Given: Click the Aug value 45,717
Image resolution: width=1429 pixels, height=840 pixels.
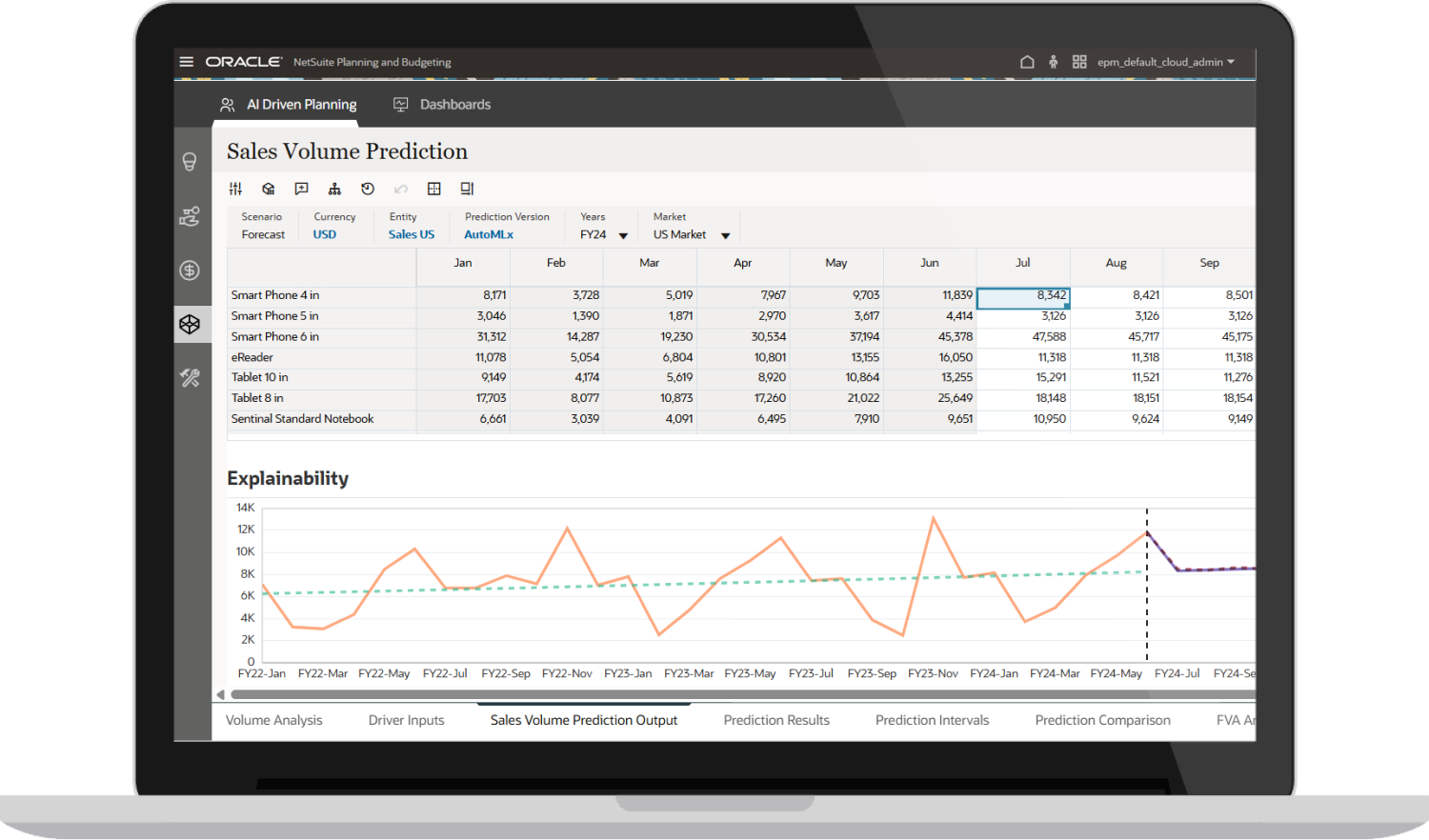Looking at the screenshot, I should click(x=1143, y=337).
